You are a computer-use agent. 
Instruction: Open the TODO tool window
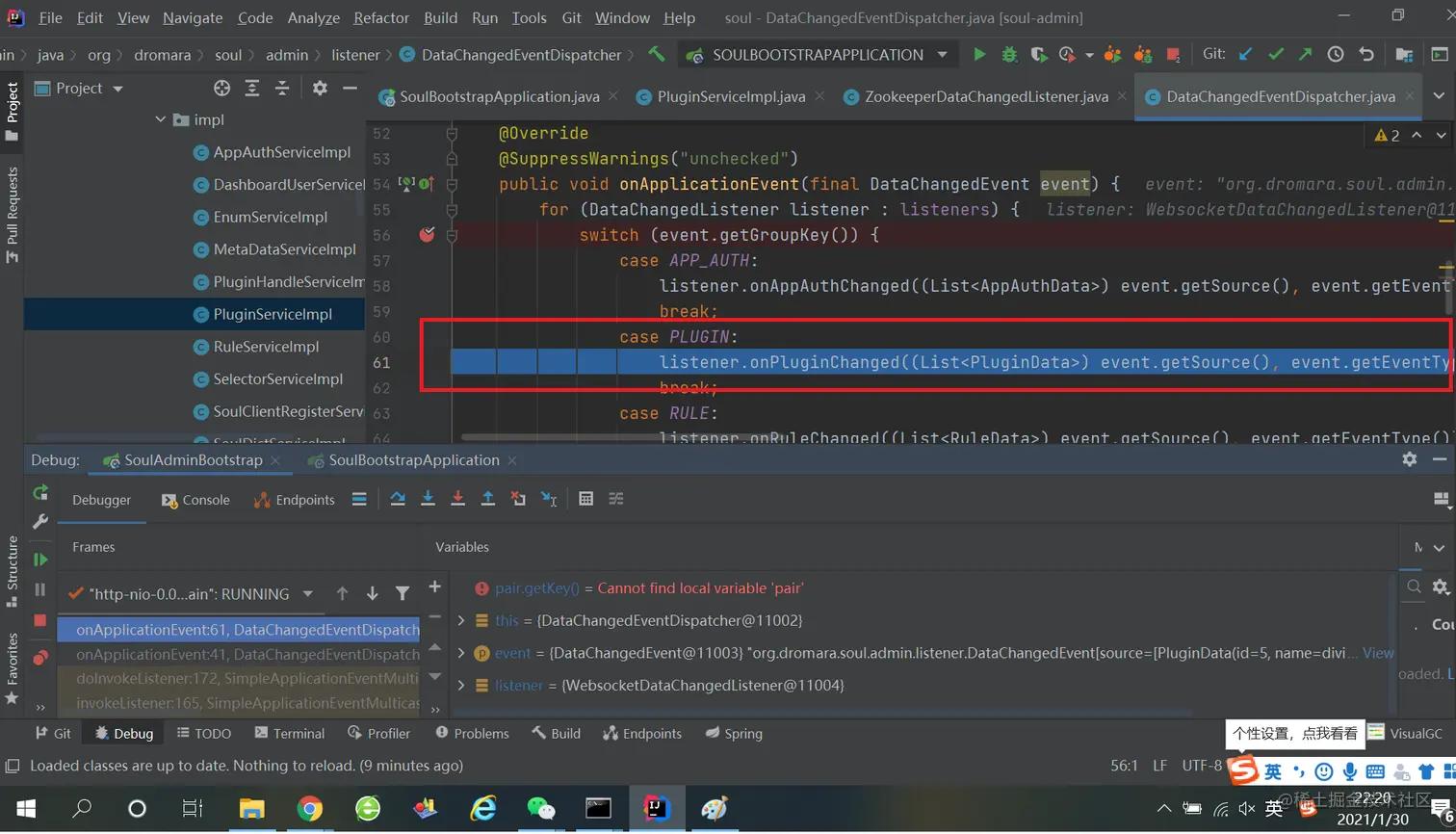(x=204, y=733)
